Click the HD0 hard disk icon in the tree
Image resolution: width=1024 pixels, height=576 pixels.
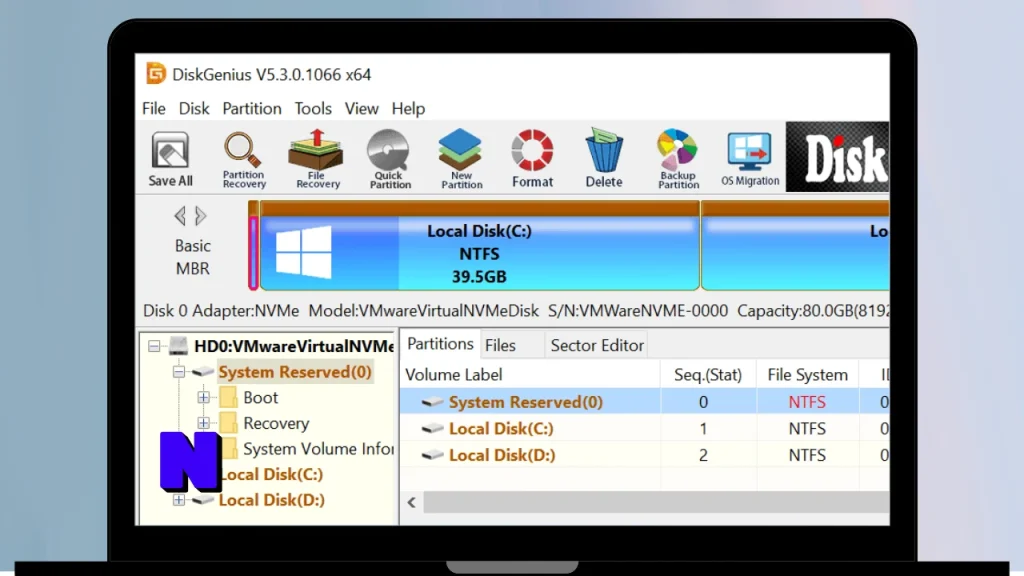(x=178, y=345)
